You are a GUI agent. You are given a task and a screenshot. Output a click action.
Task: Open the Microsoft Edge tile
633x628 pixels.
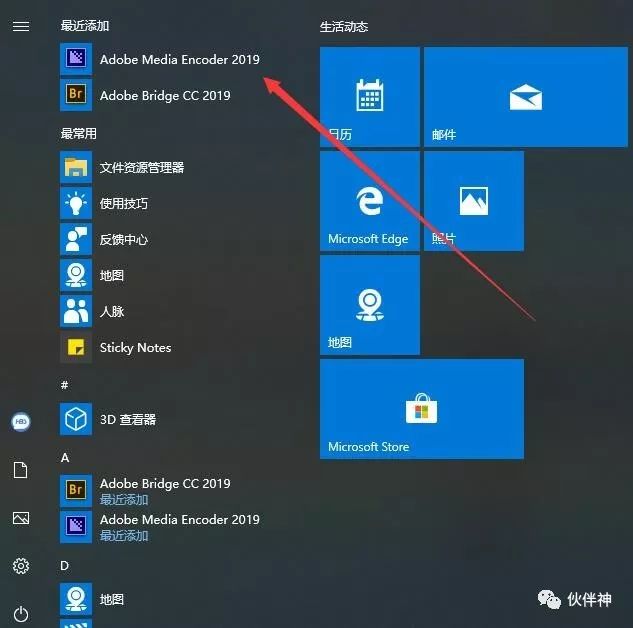[x=370, y=201]
